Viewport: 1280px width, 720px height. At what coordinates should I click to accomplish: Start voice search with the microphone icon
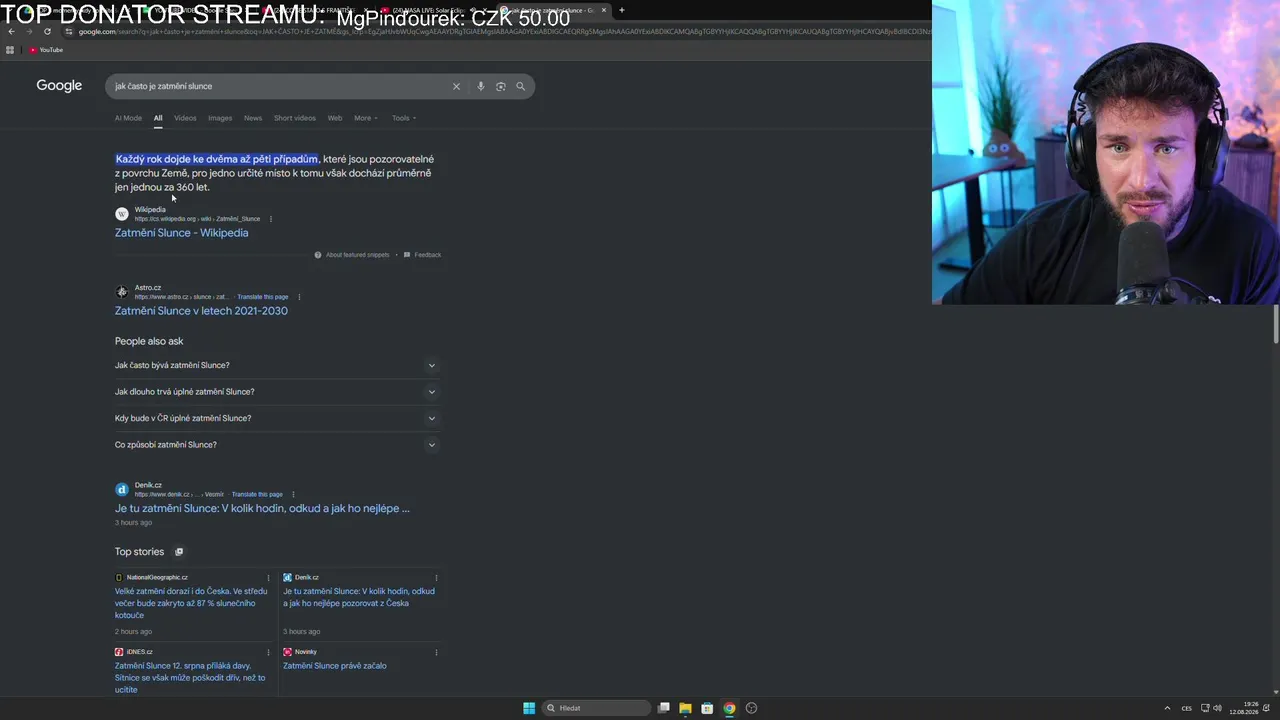coord(481,86)
